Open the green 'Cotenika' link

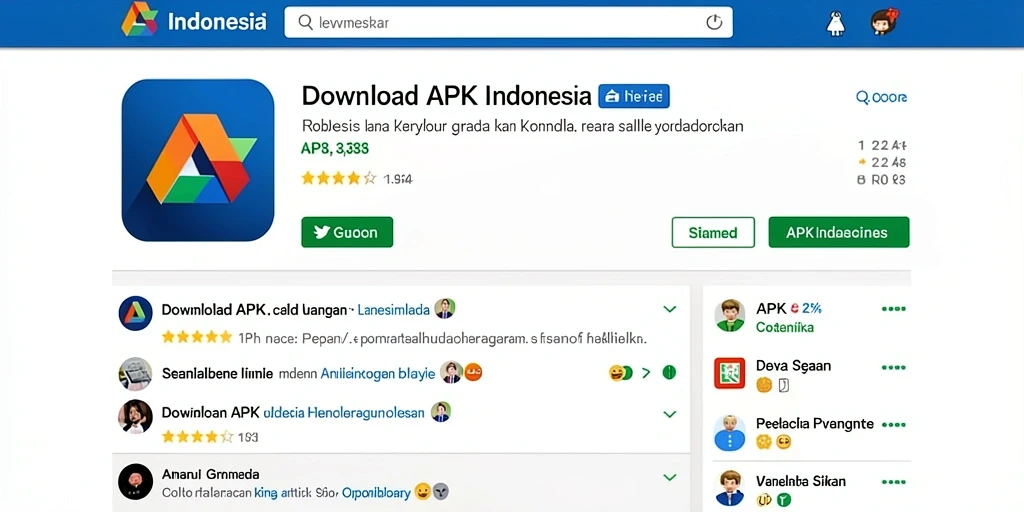[784, 327]
